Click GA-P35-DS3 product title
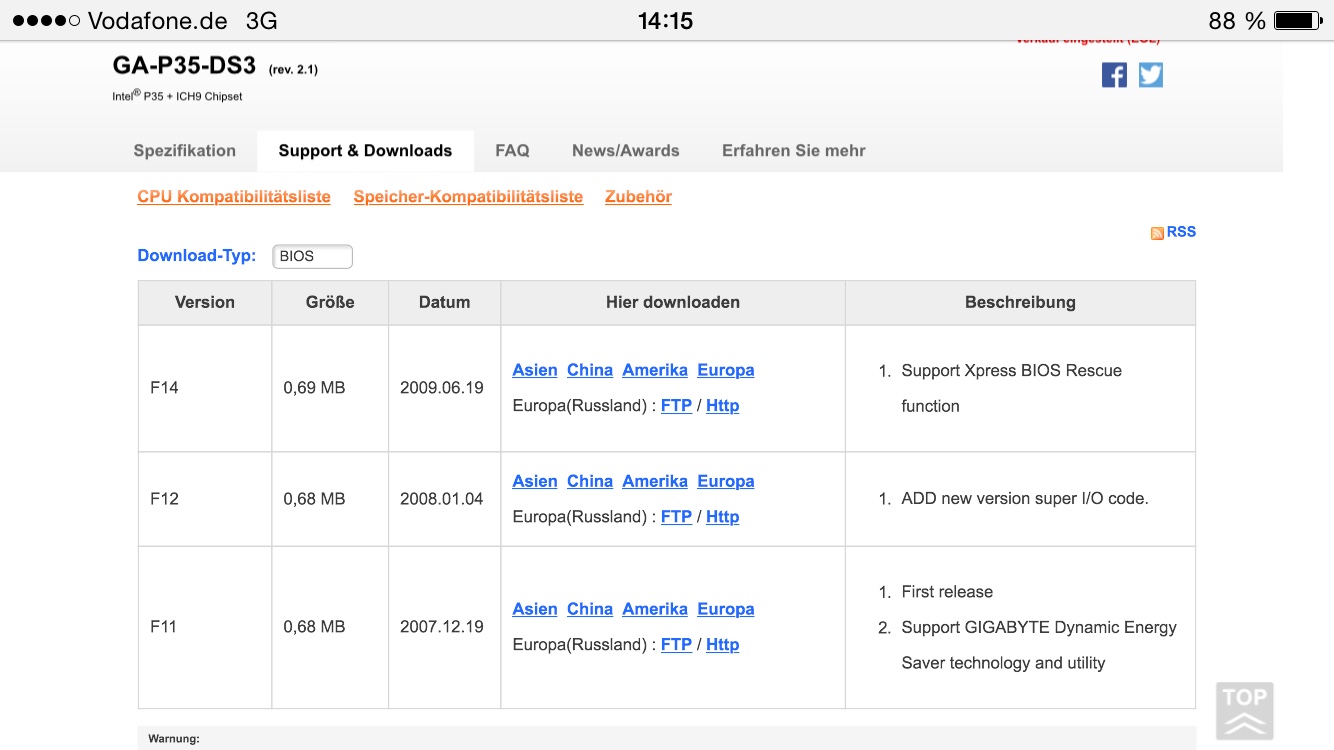Screen dimensions: 1334x750 click(185, 66)
